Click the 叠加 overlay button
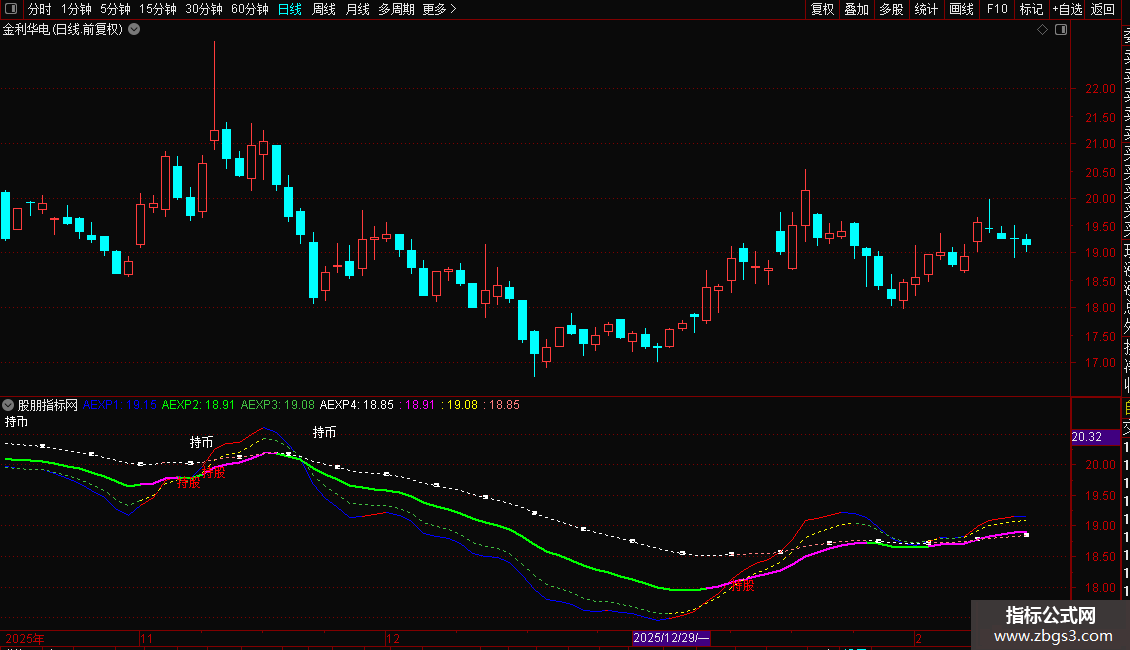 pos(857,9)
